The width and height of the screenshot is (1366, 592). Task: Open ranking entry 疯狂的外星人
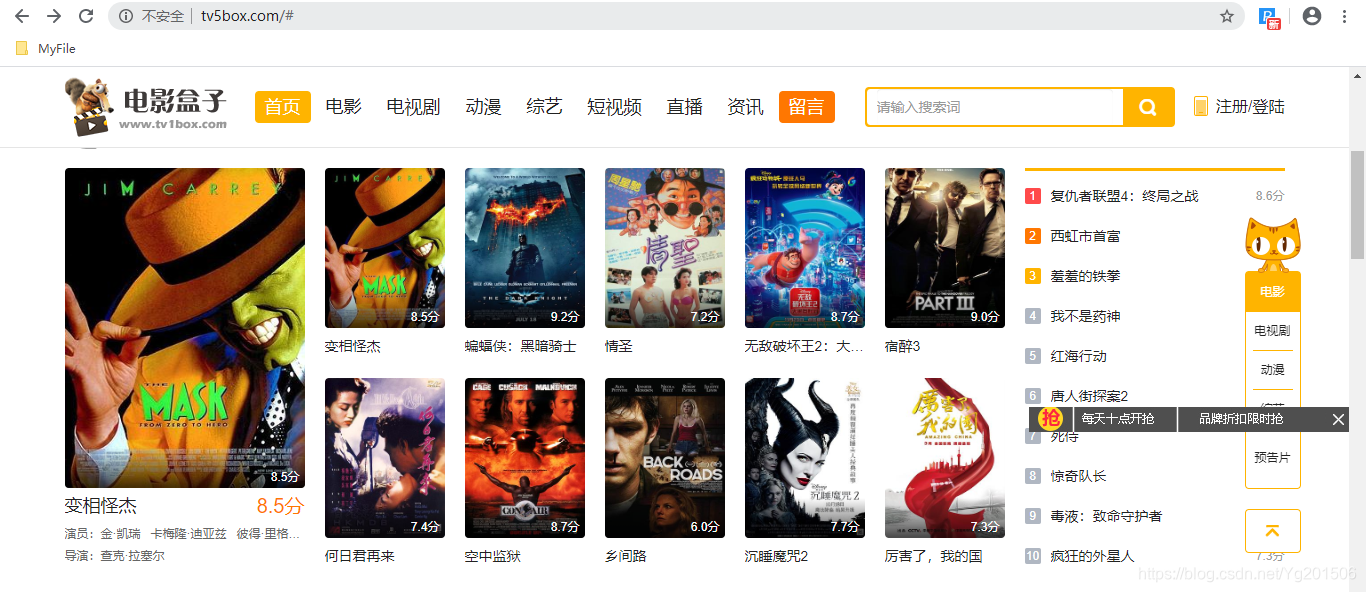click(1092, 556)
